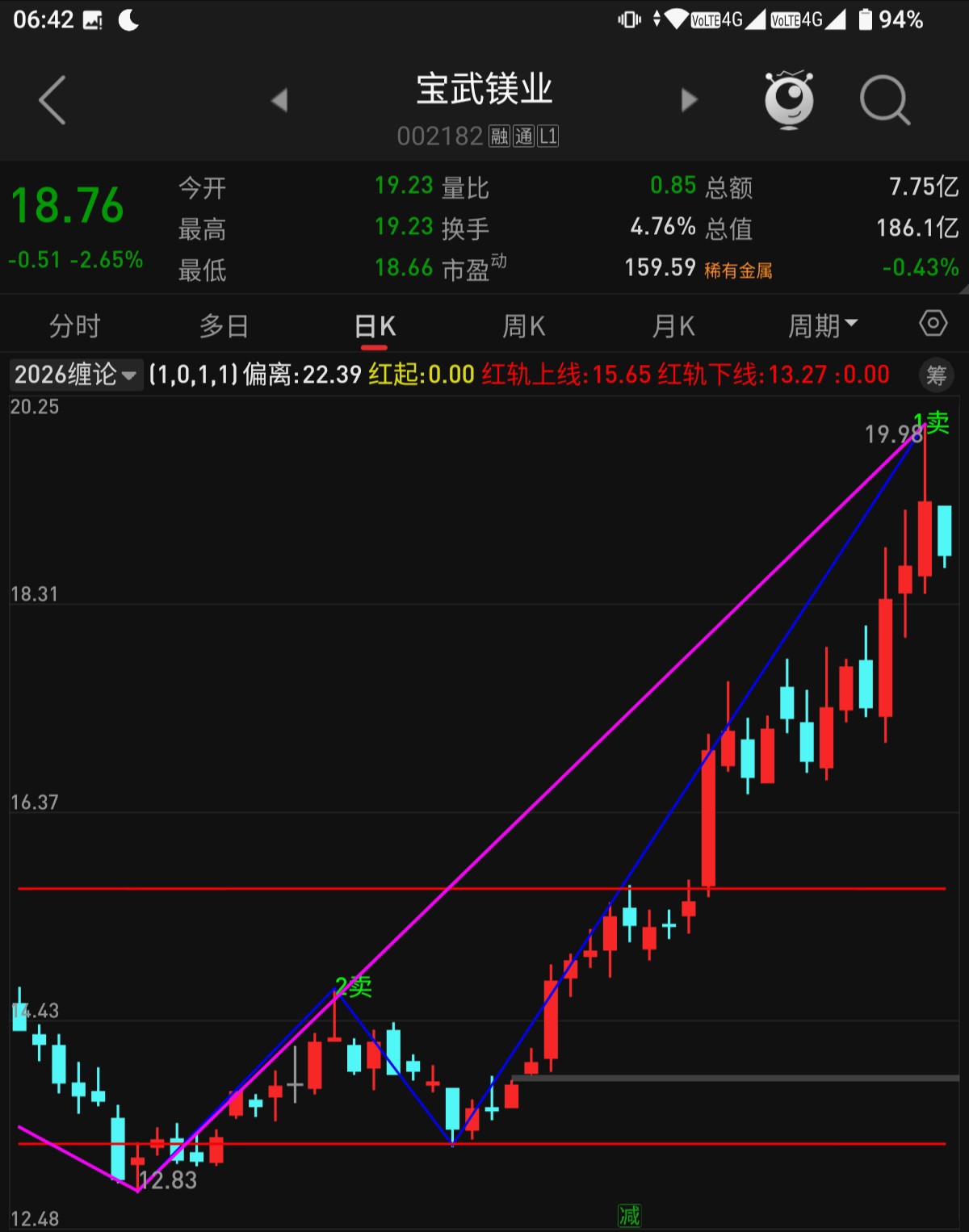Tap the 总额 value 7.75亿
Image resolution: width=969 pixels, height=1232 pixels.
tap(924, 186)
